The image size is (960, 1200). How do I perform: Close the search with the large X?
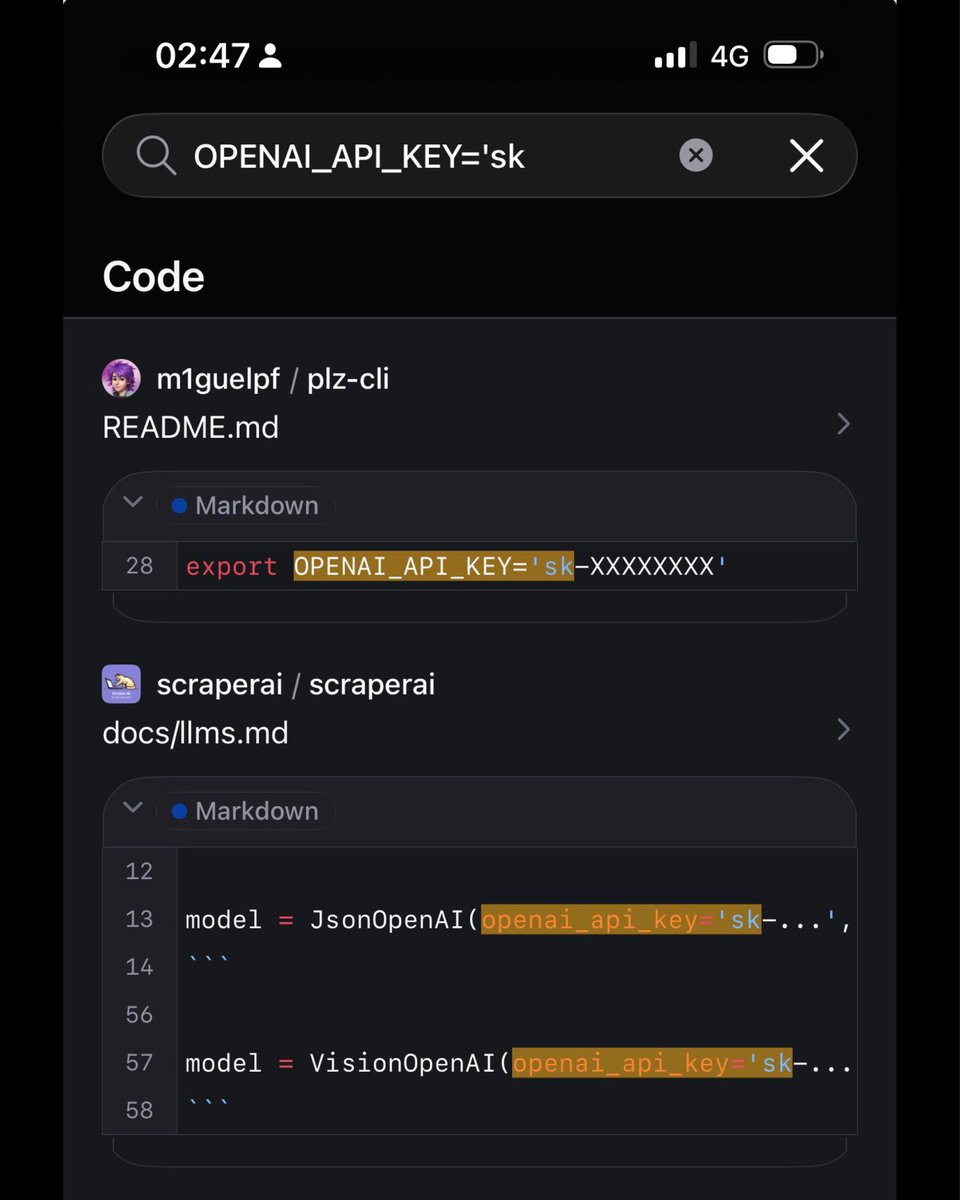click(806, 155)
